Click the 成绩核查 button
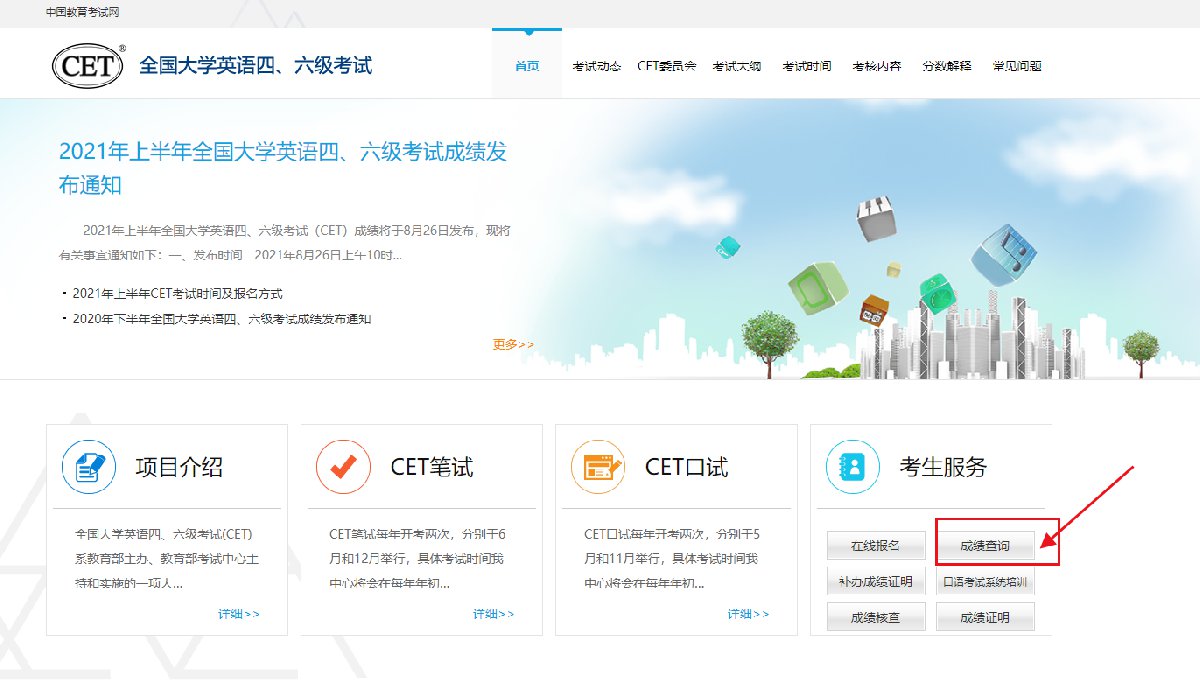This screenshot has width=1200, height=680. [x=875, y=617]
